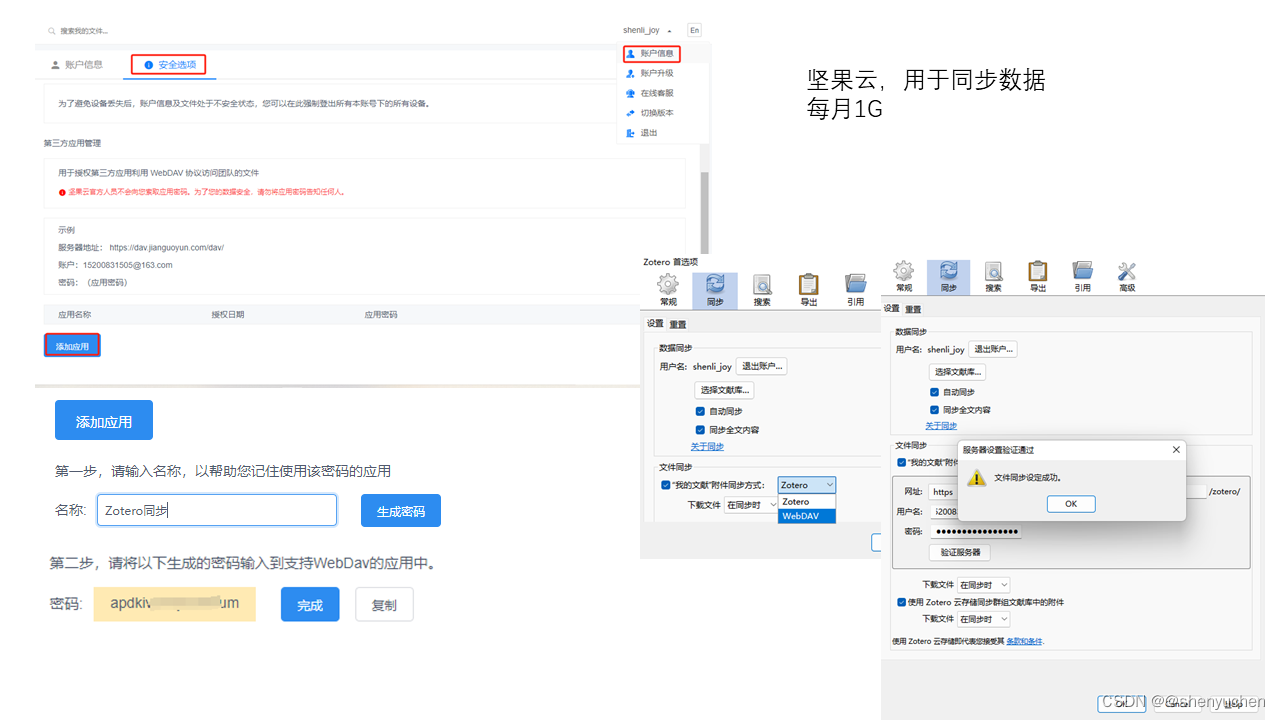Open the 下载文件 dropdown under the group-library checkbox
Screen dimensions: 1280x720
tap(983, 619)
